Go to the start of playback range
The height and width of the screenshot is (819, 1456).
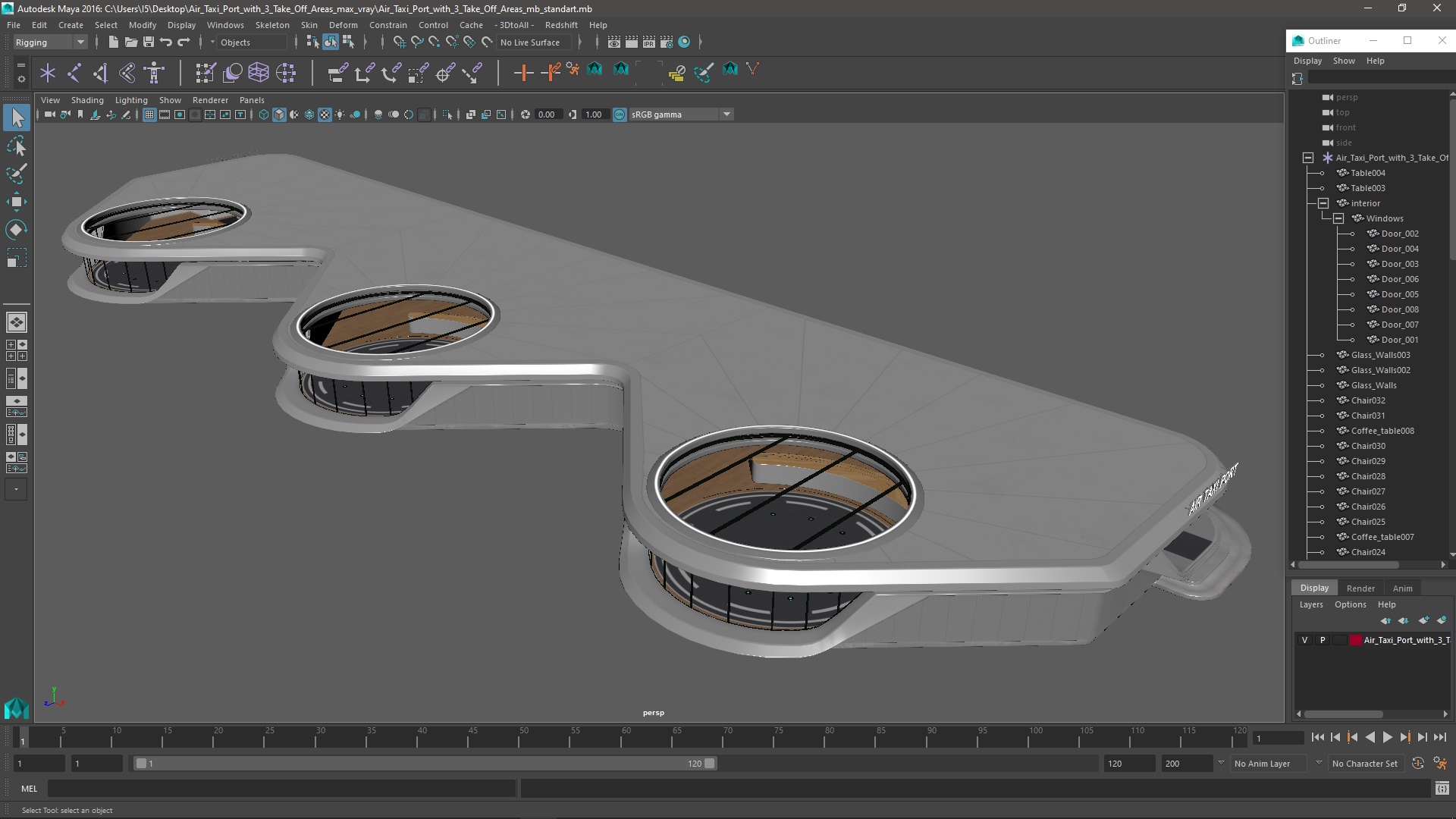(x=1318, y=737)
